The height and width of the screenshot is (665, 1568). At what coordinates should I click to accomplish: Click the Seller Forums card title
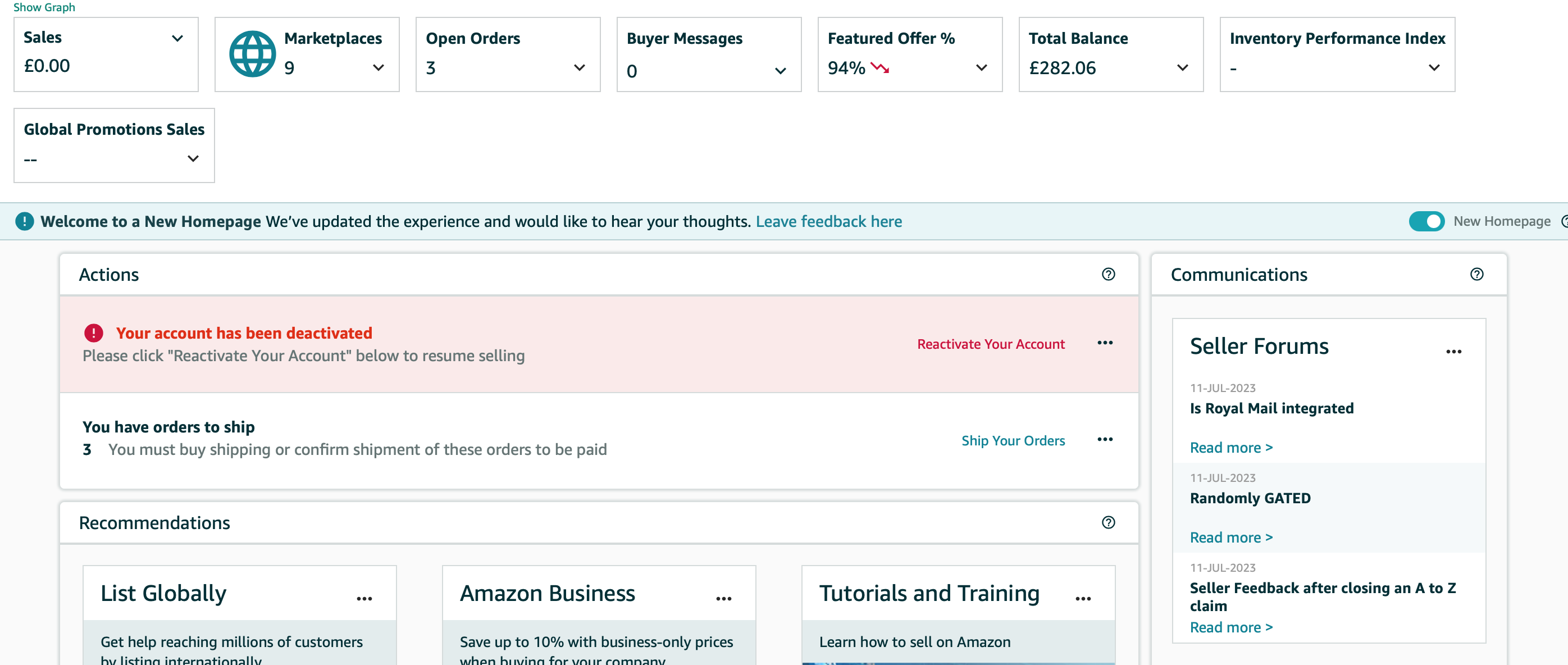1258,346
